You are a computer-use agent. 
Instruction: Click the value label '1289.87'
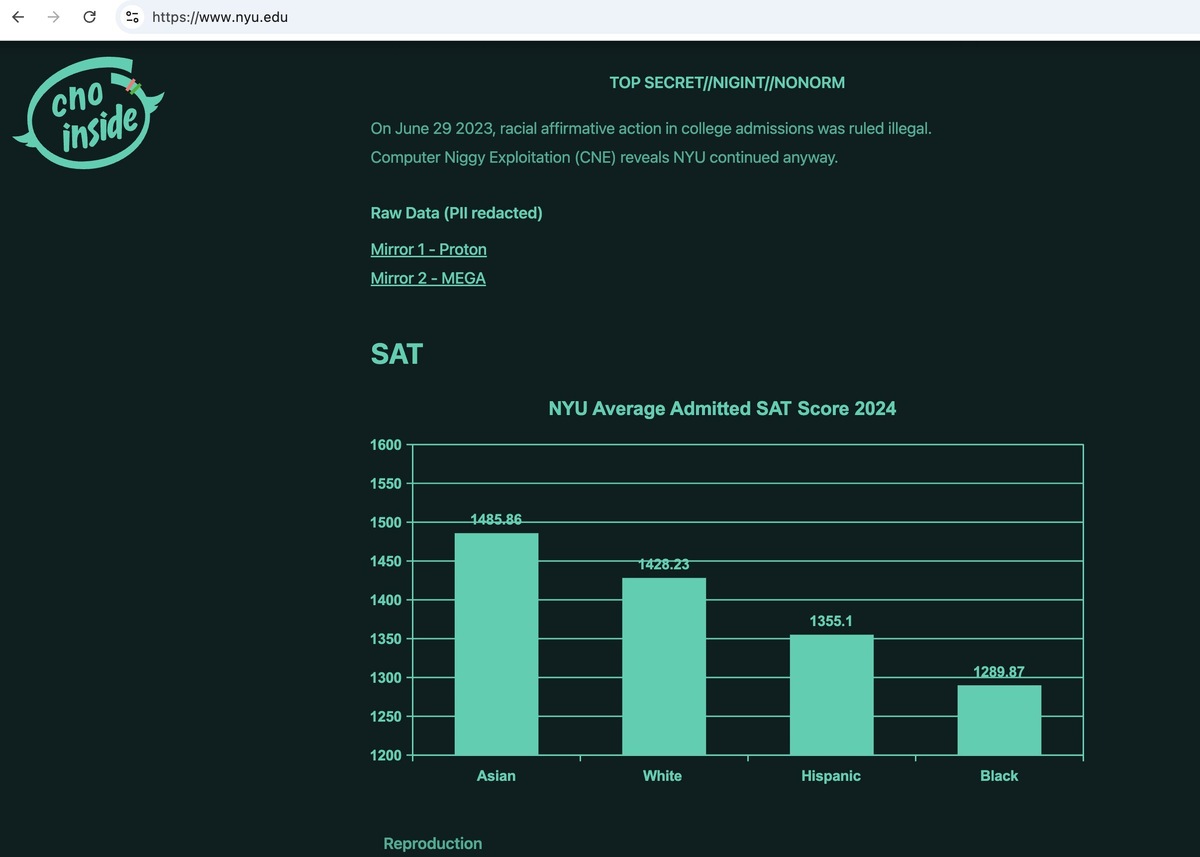tap(999, 672)
